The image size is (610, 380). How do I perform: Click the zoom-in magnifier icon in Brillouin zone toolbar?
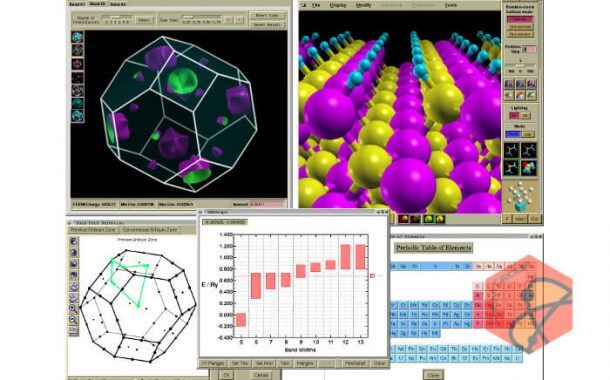[73, 309]
